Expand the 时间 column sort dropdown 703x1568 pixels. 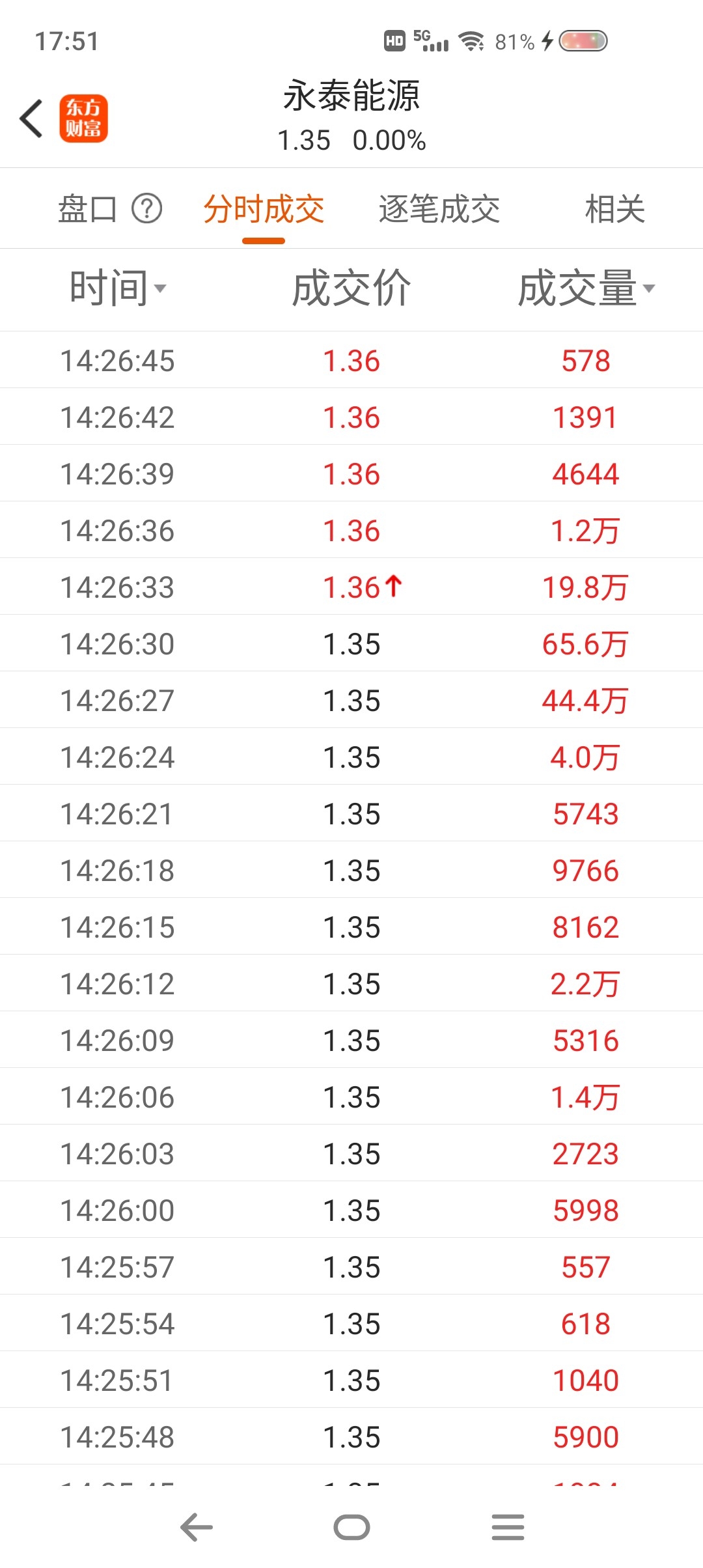click(x=118, y=288)
